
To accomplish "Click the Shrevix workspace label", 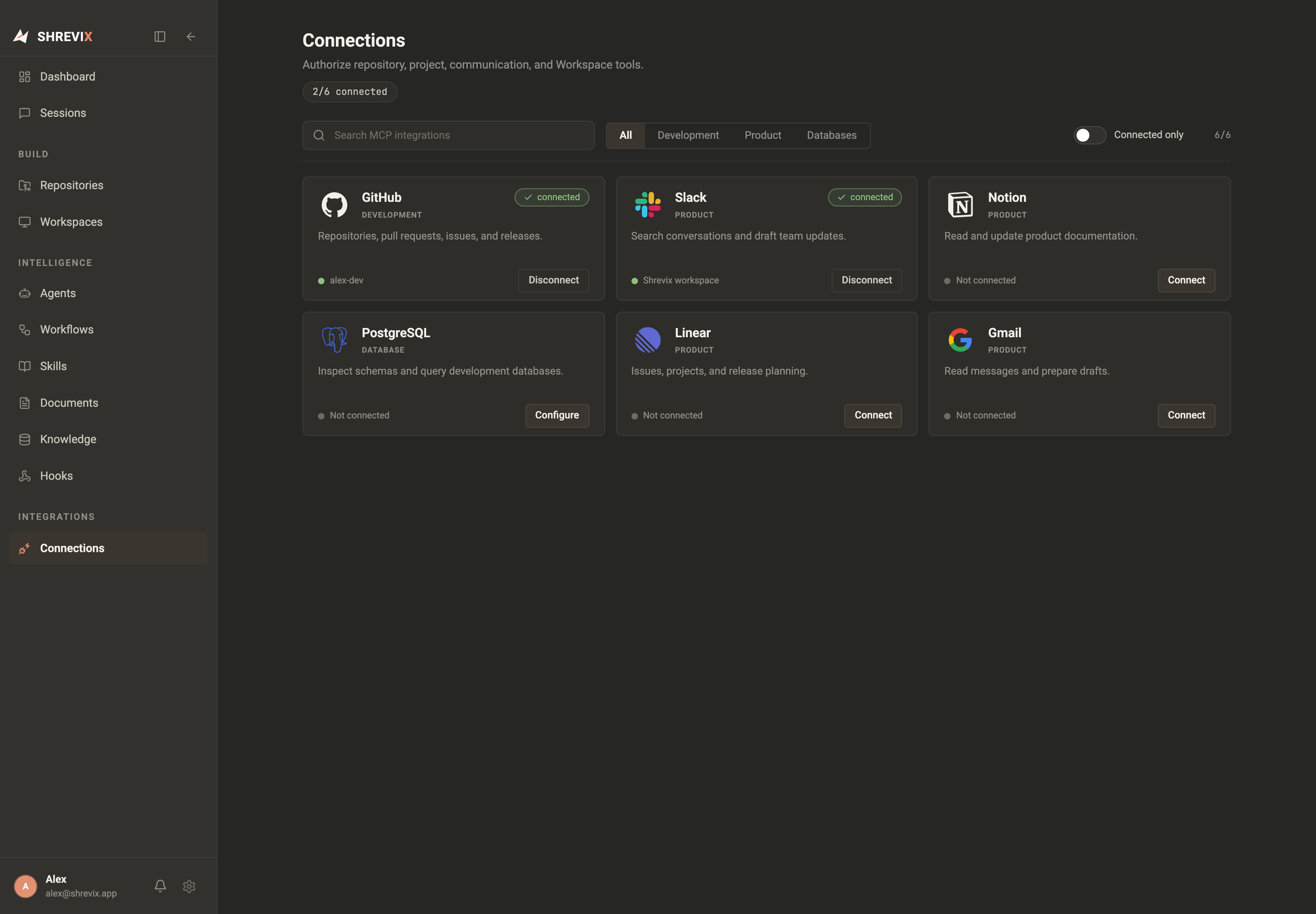I will (681, 281).
